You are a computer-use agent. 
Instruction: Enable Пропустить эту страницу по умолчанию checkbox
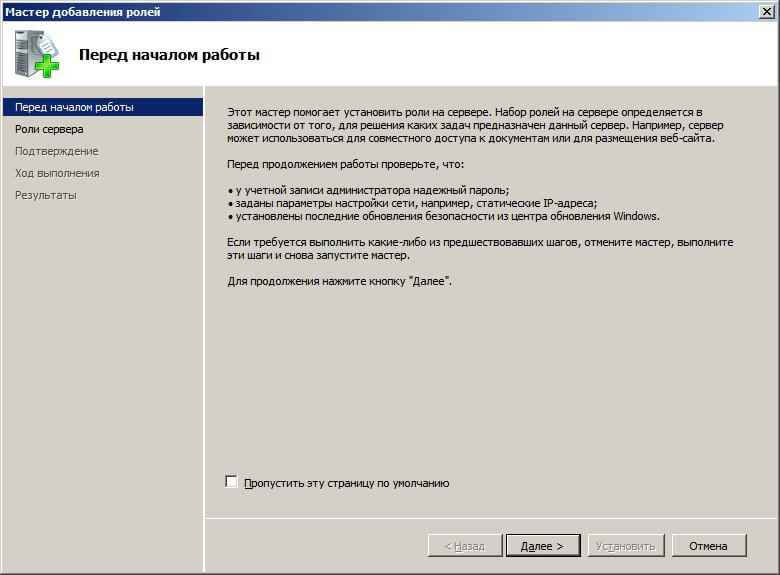pos(231,481)
